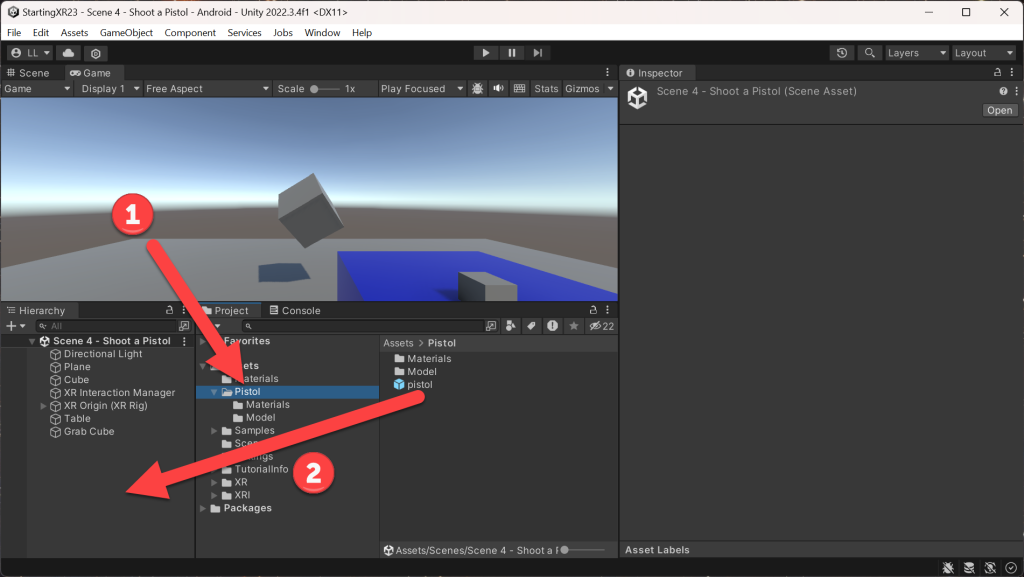Screen dimensions: 1024x577
Task: Switch to the Scene tab
Action: click(28, 73)
